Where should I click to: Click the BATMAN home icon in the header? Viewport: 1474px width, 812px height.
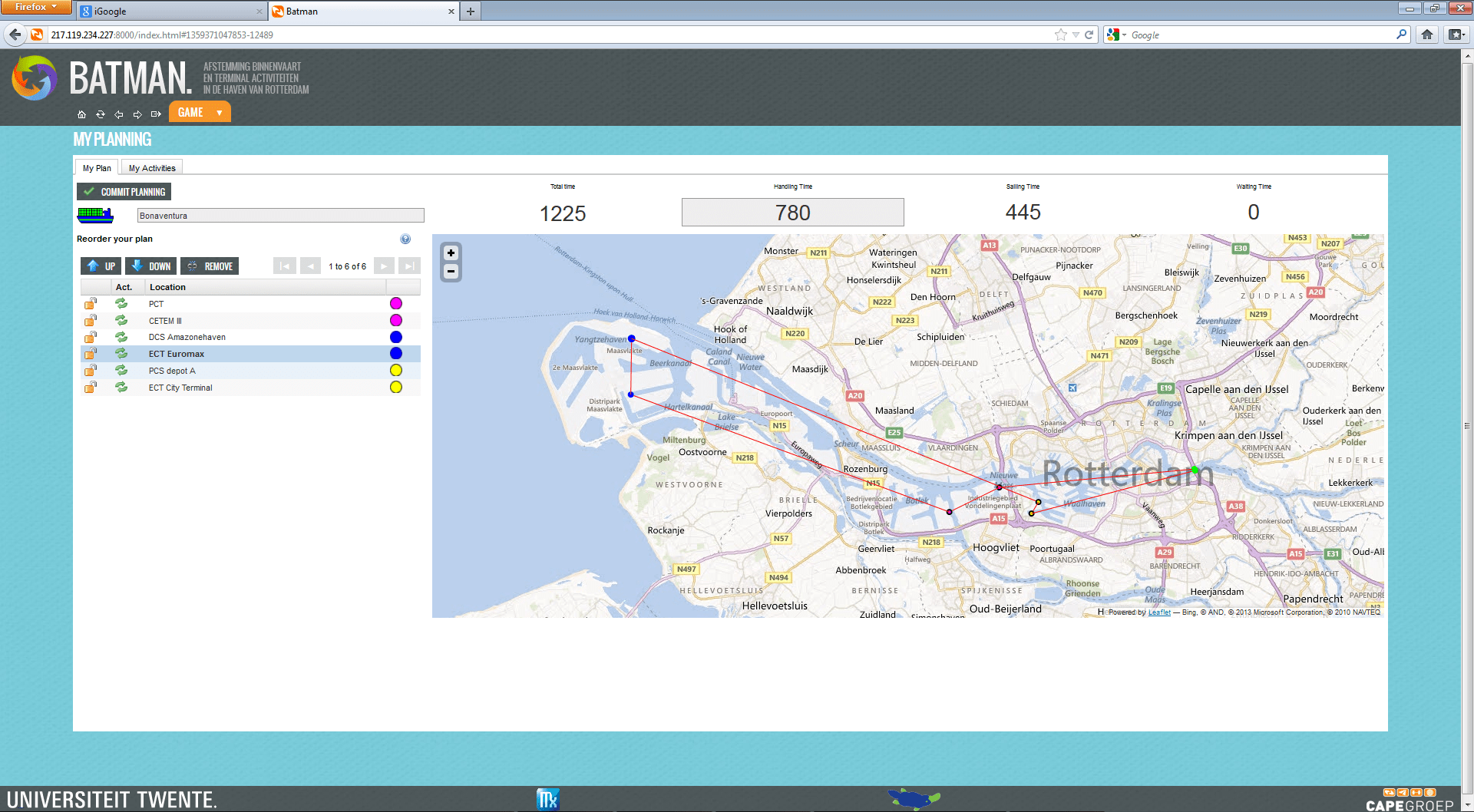click(x=81, y=114)
